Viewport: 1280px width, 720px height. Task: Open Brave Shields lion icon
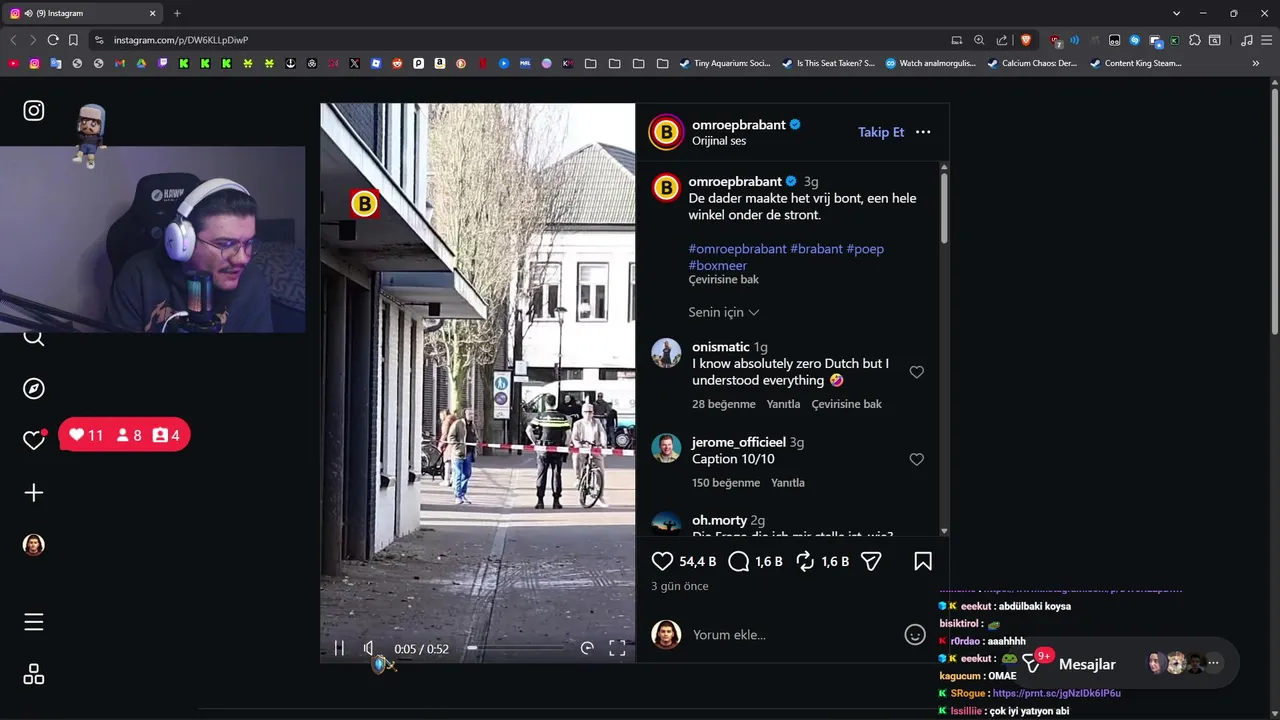pyautogui.click(x=1025, y=40)
